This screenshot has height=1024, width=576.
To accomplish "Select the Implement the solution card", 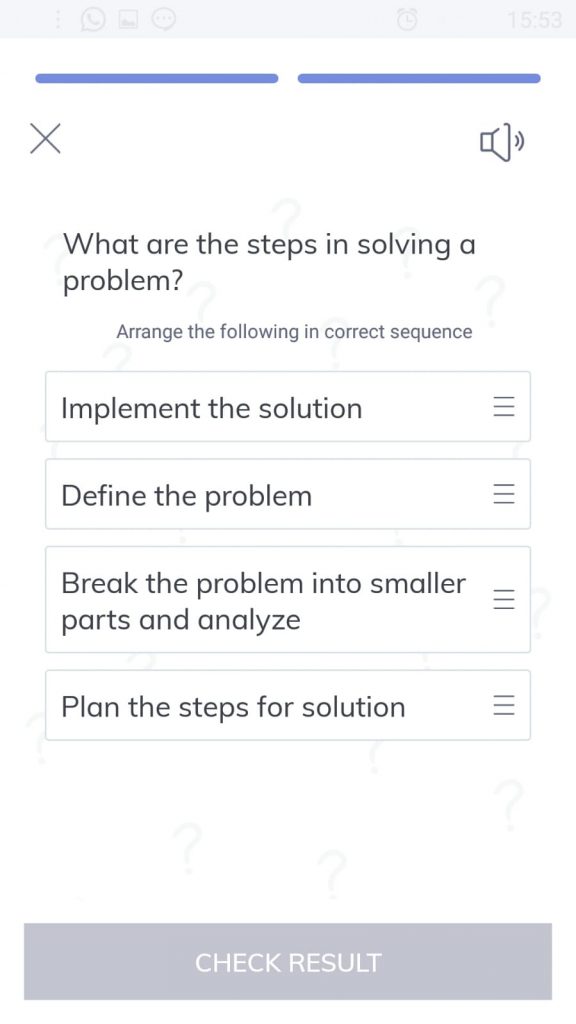I will click(x=288, y=406).
